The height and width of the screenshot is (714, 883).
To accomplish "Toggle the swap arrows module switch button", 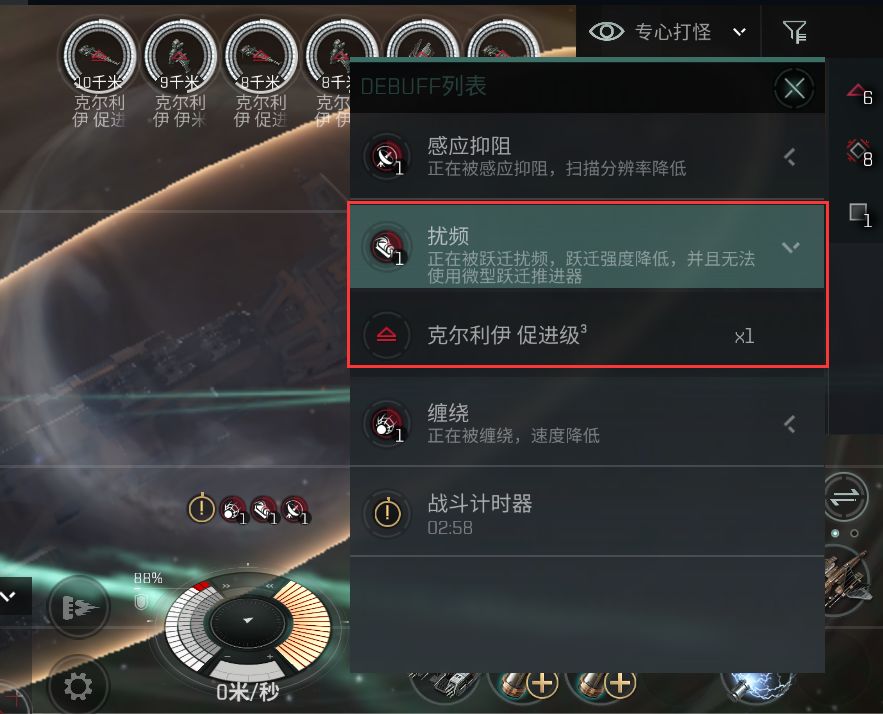I will pos(845,497).
